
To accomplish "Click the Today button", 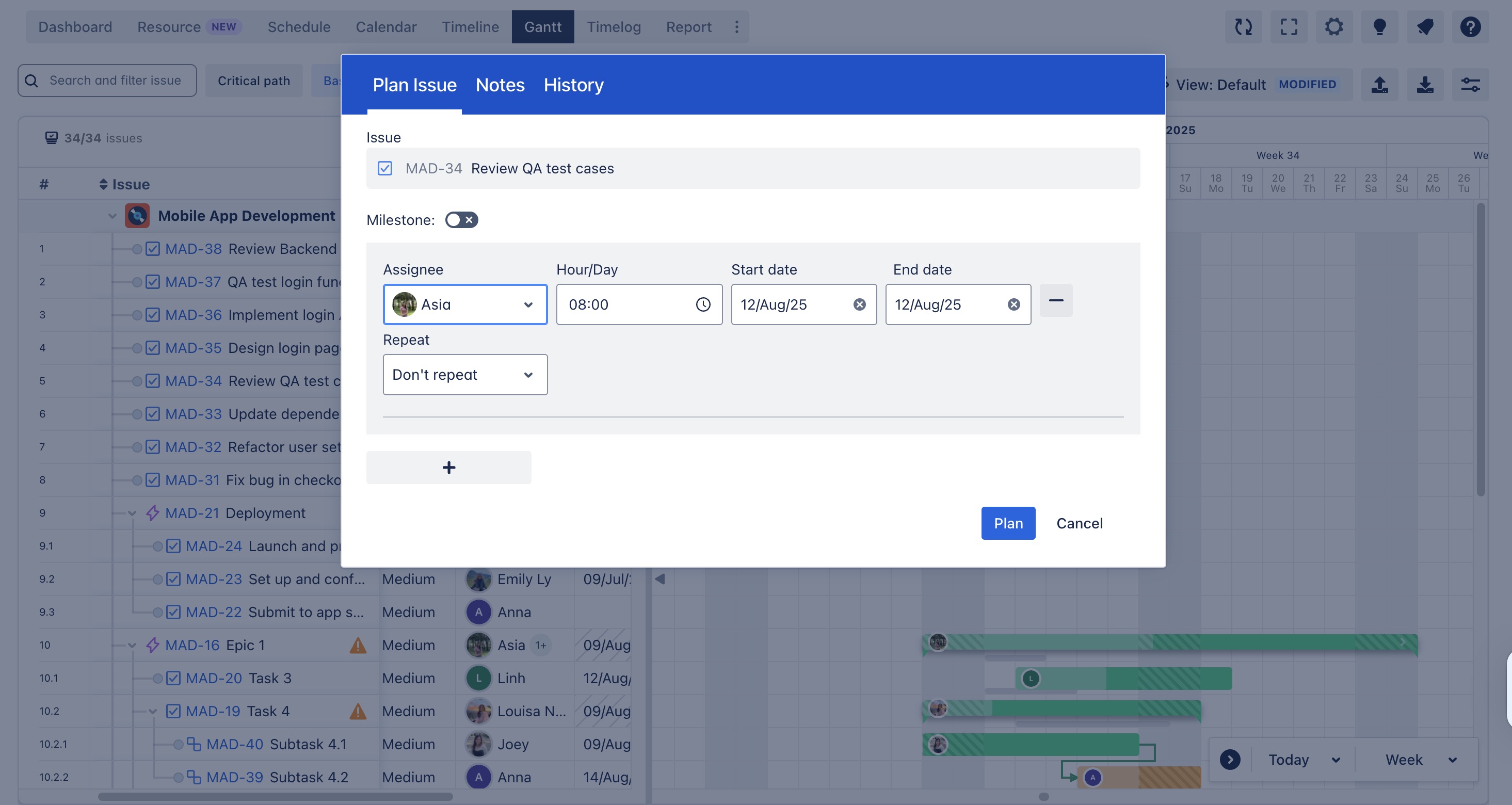I will (x=1289, y=760).
